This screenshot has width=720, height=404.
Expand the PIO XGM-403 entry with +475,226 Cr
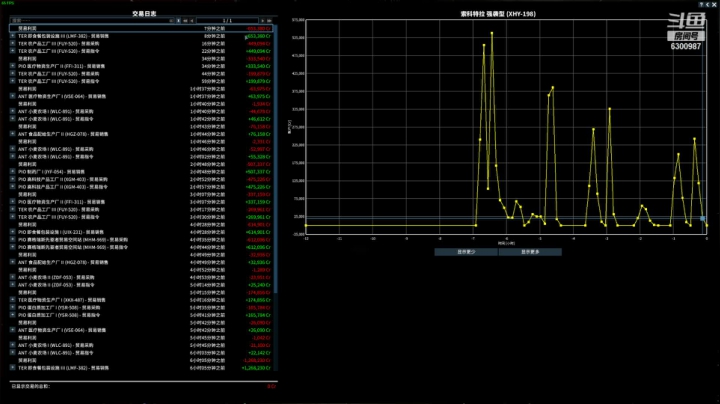pyautogui.click(x=13, y=187)
